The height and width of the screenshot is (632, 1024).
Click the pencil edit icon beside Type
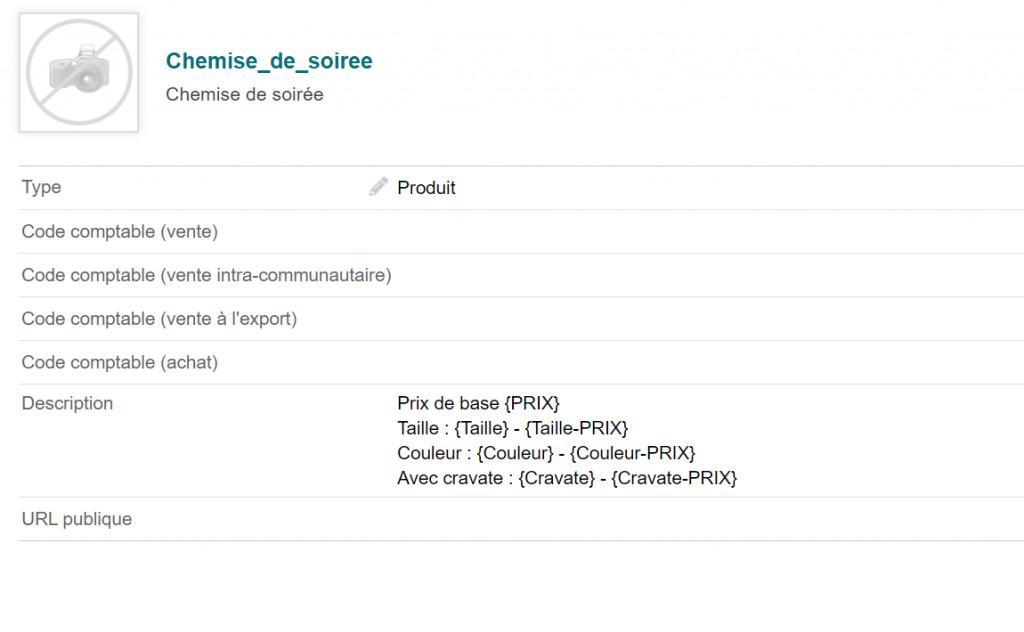(378, 187)
